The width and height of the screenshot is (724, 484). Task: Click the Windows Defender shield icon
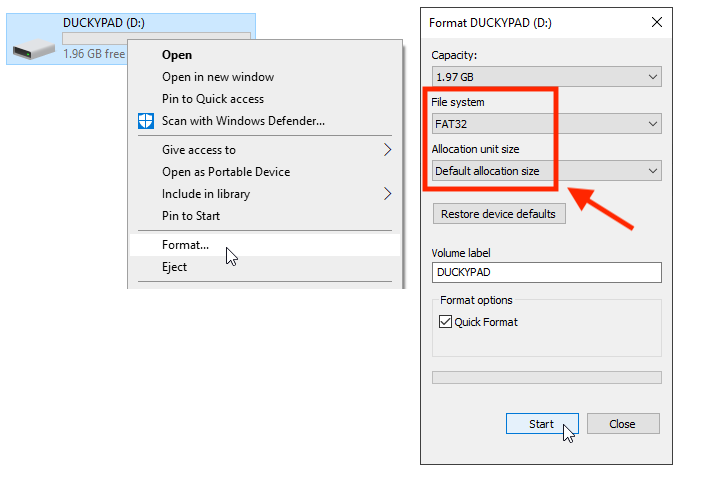[146, 121]
